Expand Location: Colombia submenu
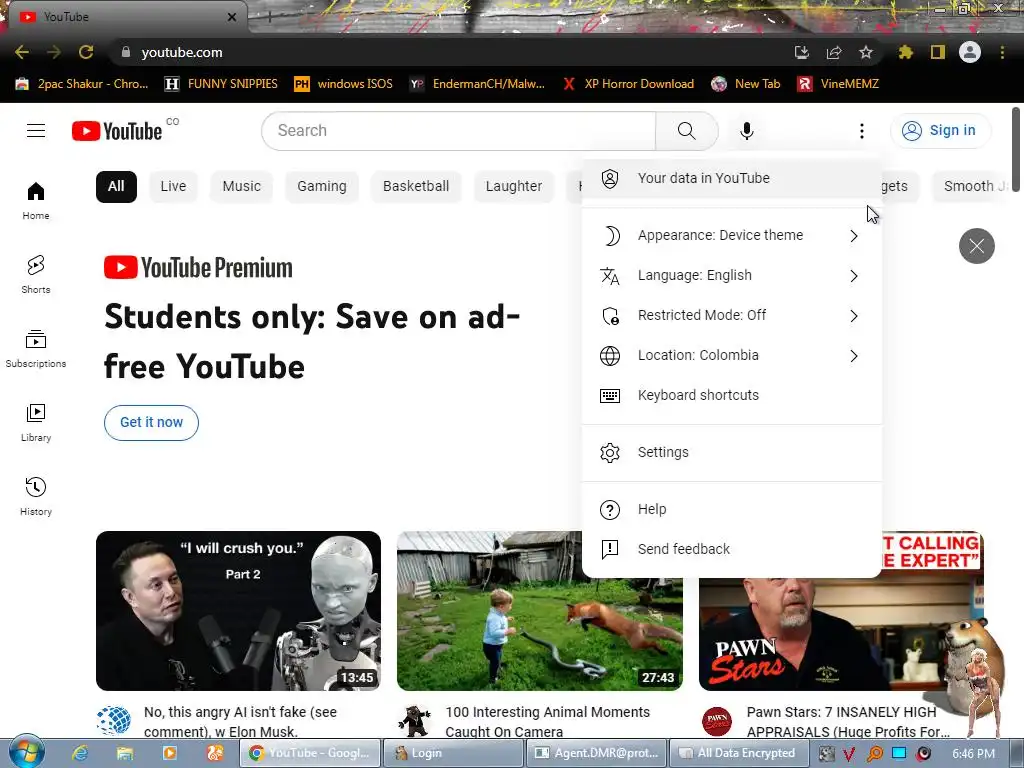The image size is (1024, 768). click(x=731, y=355)
